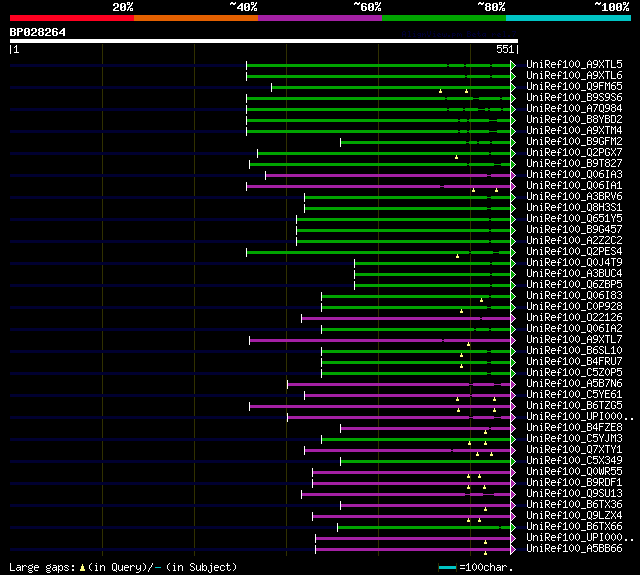
Task: Click the white BP028264 query sequence bar
Action: pyautogui.click(x=264, y=41)
